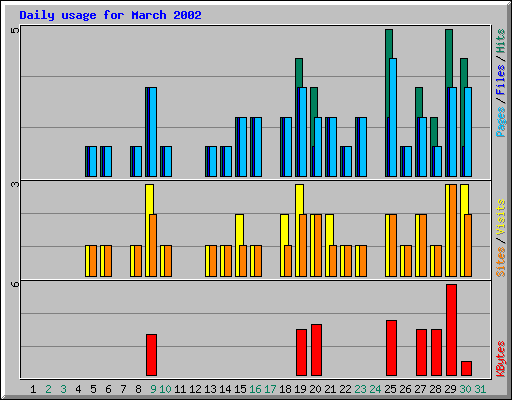
Task: Click the y-axis value "6" of bottom chart
Action: [15, 284]
